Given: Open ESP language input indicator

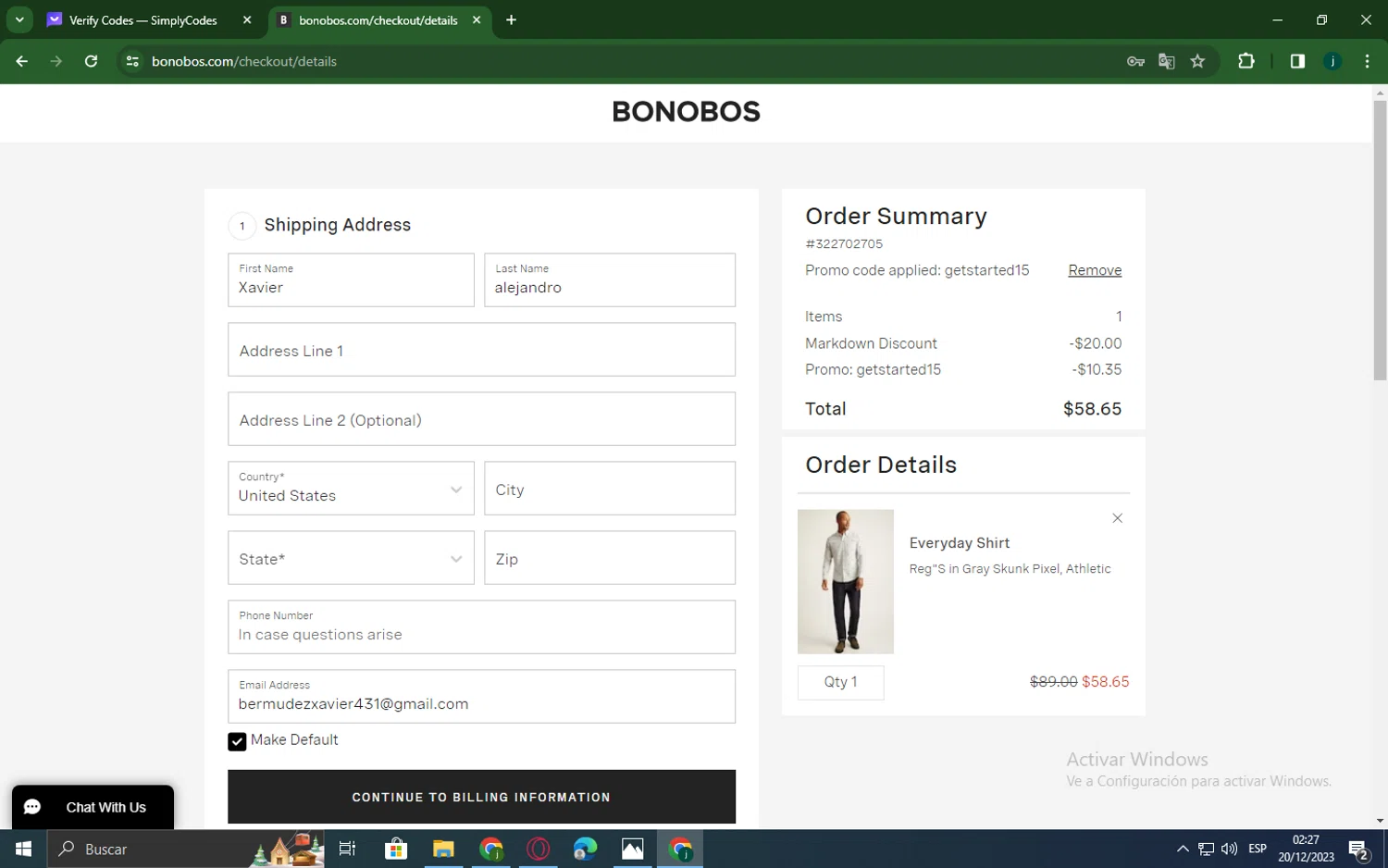Looking at the screenshot, I should 1258,849.
